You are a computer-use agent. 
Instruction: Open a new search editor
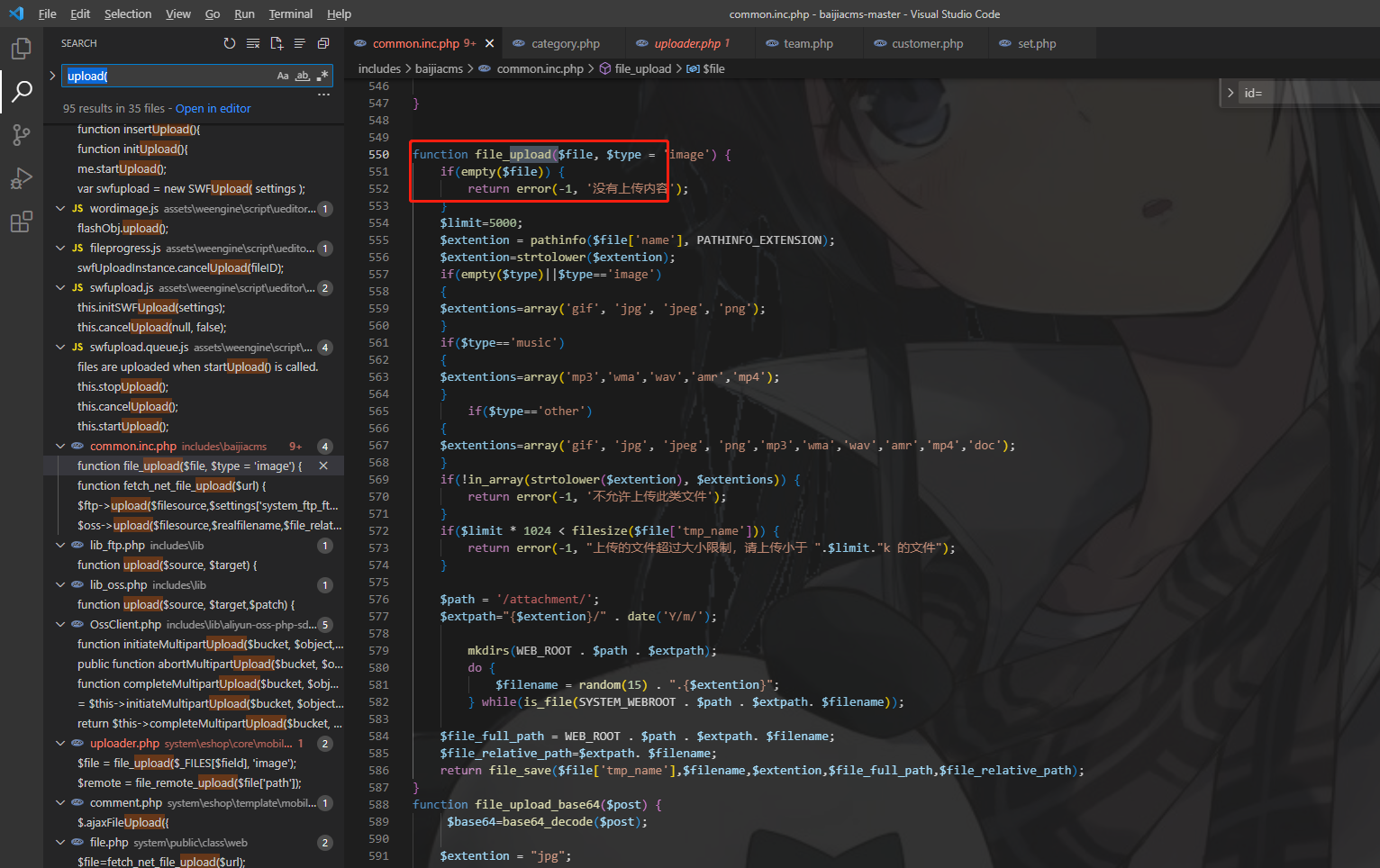pos(277,43)
